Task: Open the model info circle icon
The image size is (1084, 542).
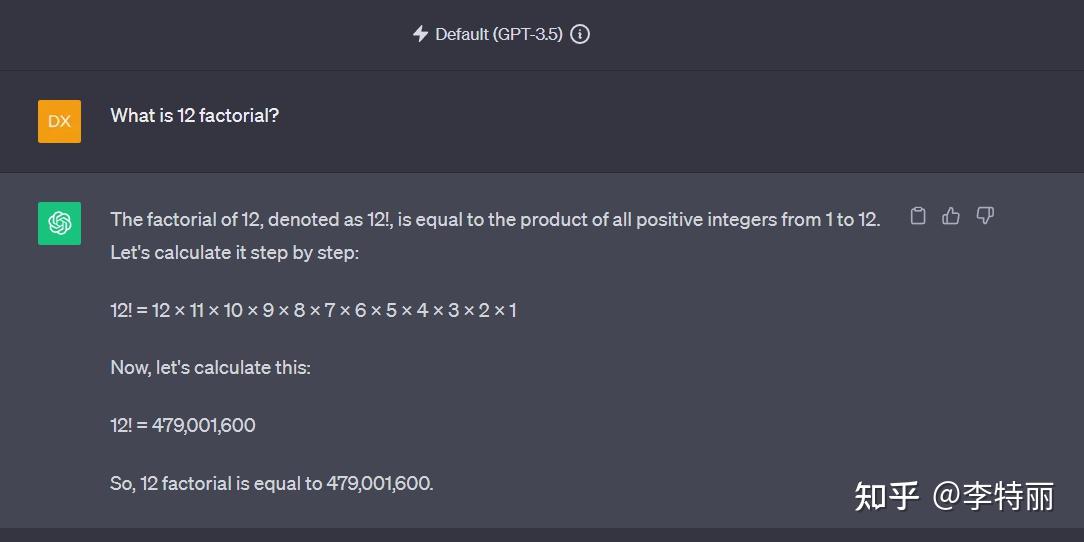Action: 580,34
